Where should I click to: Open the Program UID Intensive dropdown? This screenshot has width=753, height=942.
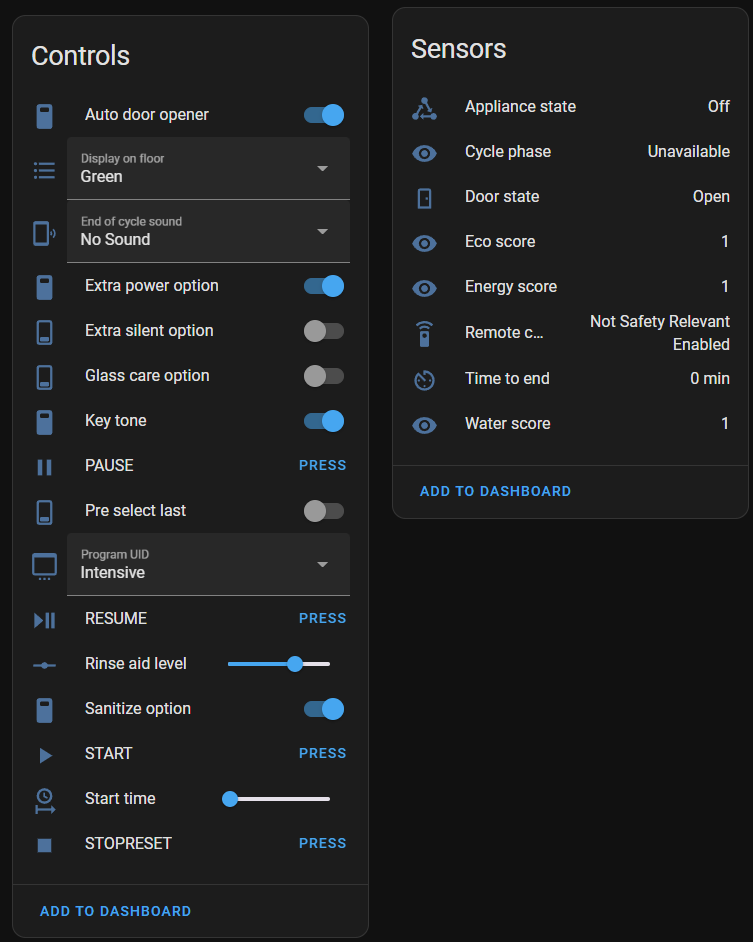[209, 564]
